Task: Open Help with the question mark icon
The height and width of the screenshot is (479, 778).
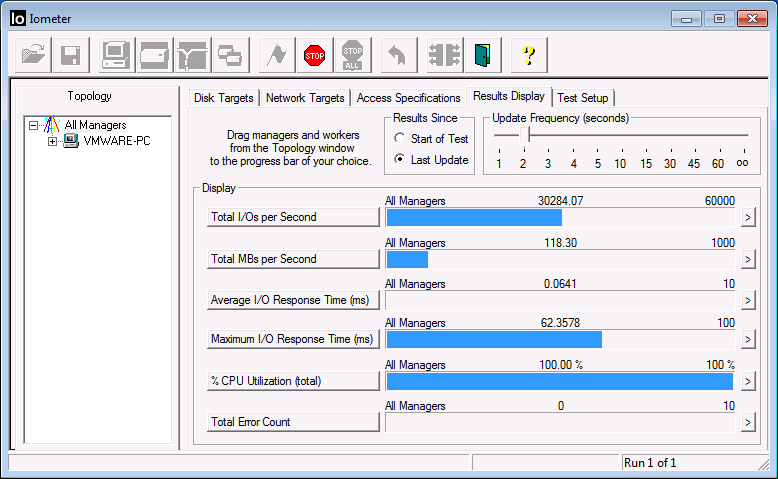Action: pyautogui.click(x=529, y=55)
